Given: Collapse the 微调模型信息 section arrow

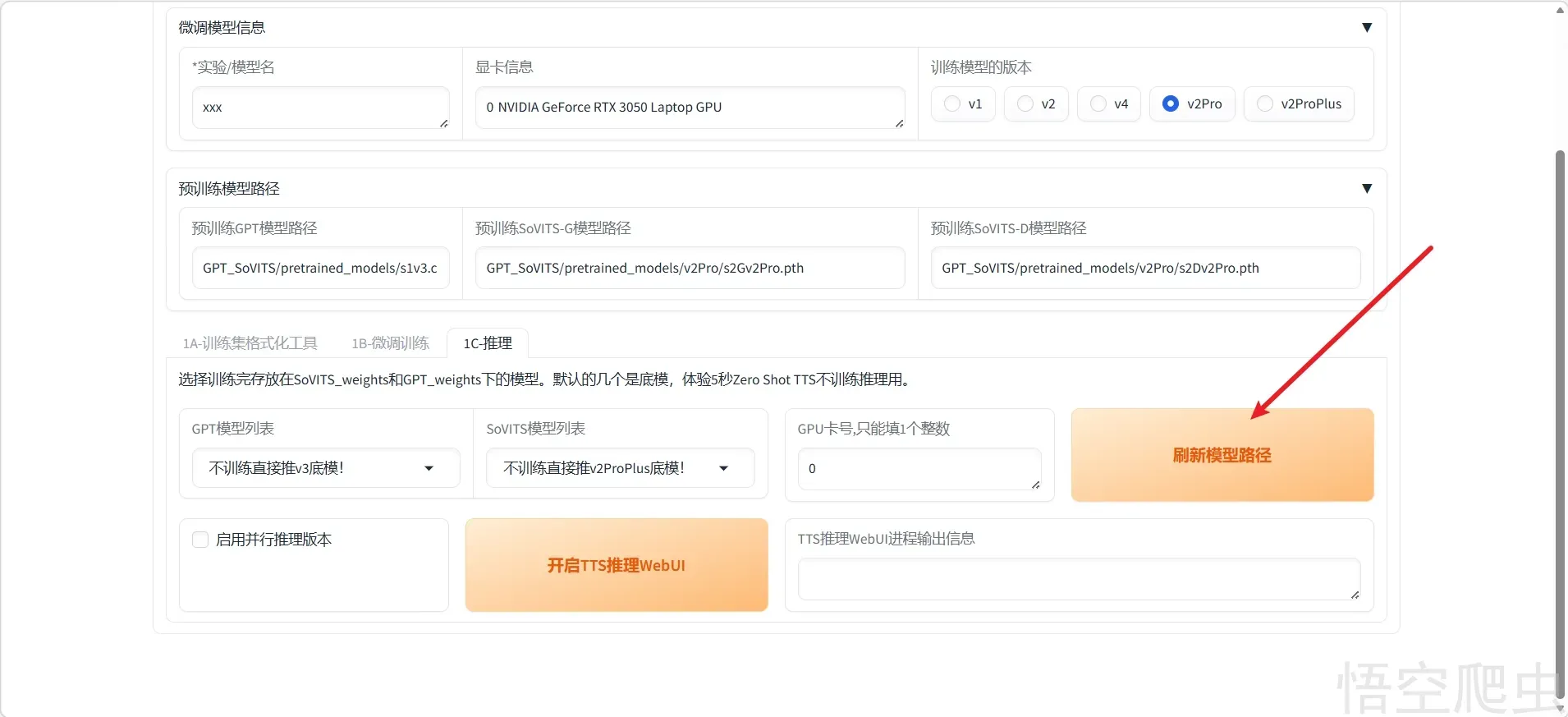Looking at the screenshot, I should 1366,28.
